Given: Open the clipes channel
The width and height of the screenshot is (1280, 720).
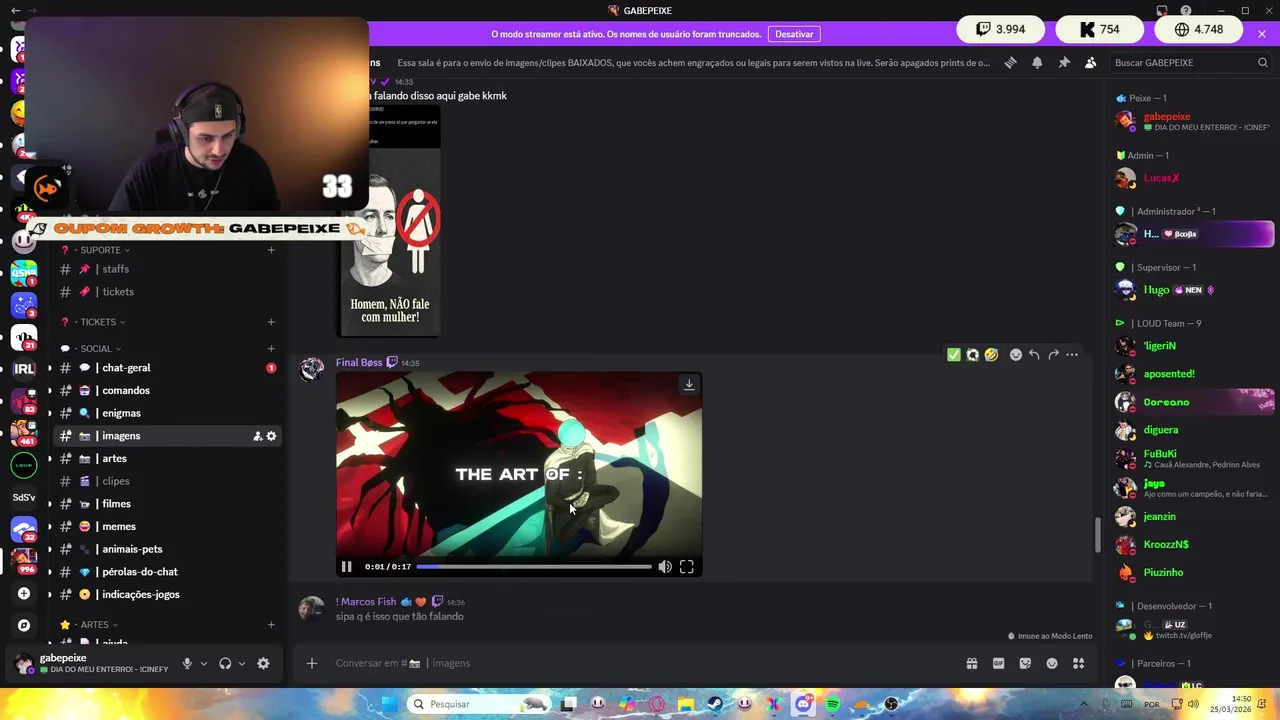Looking at the screenshot, I should pyautogui.click(x=167, y=481).
